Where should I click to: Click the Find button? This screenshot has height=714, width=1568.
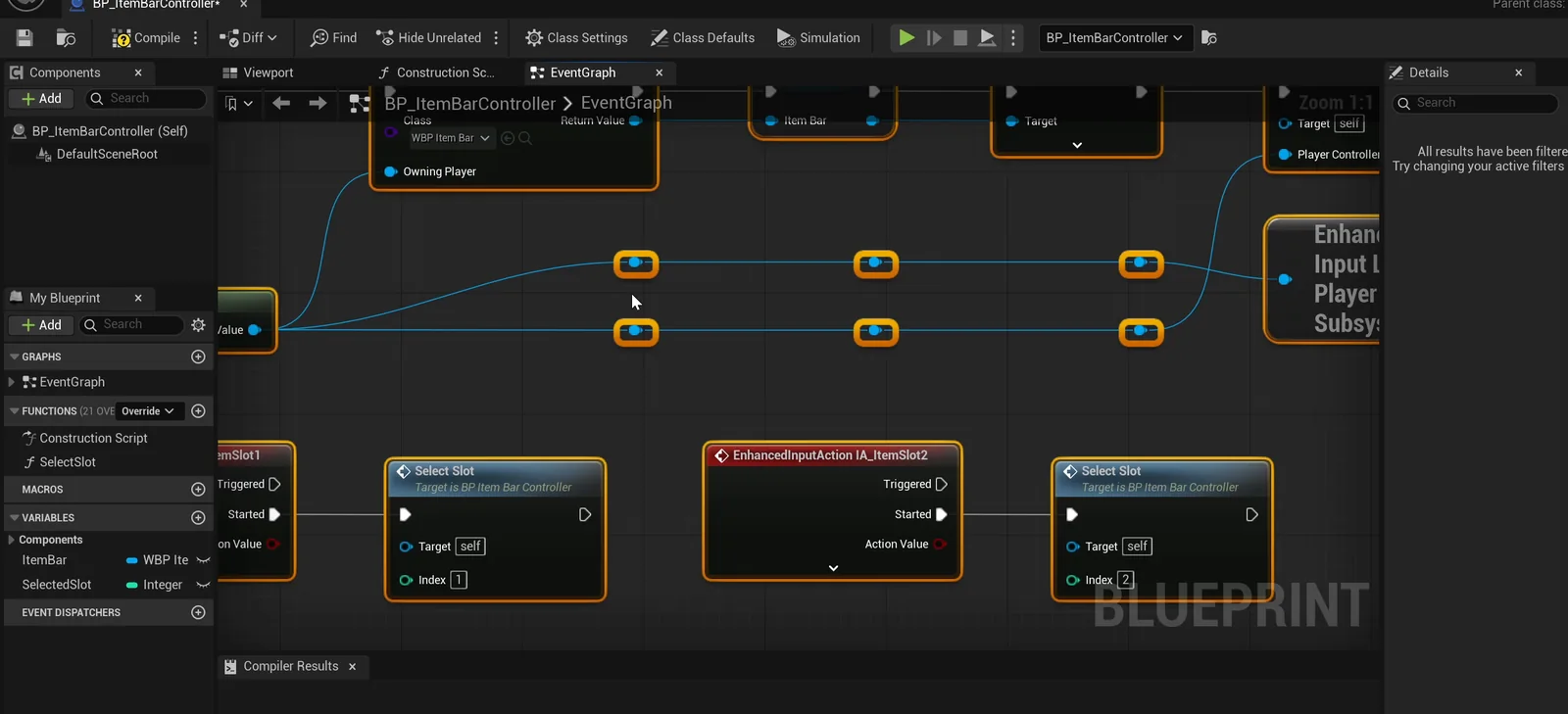pos(333,38)
